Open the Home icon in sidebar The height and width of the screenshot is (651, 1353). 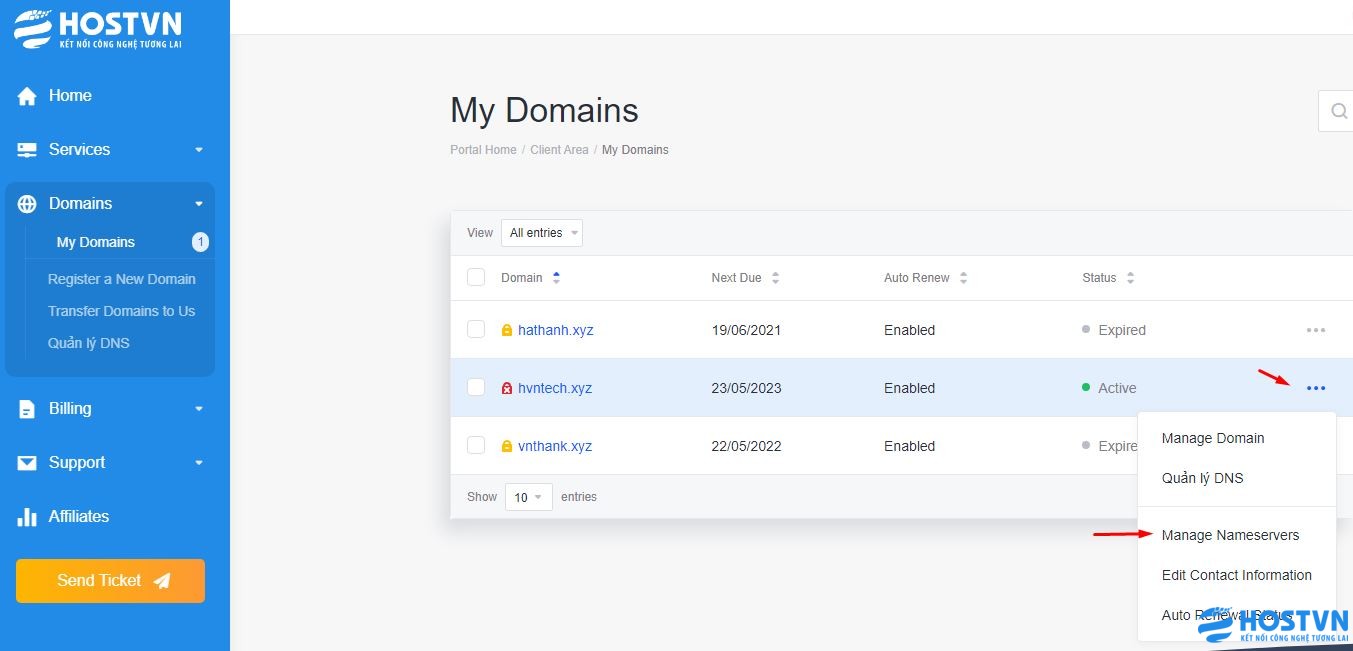[x=27, y=96]
